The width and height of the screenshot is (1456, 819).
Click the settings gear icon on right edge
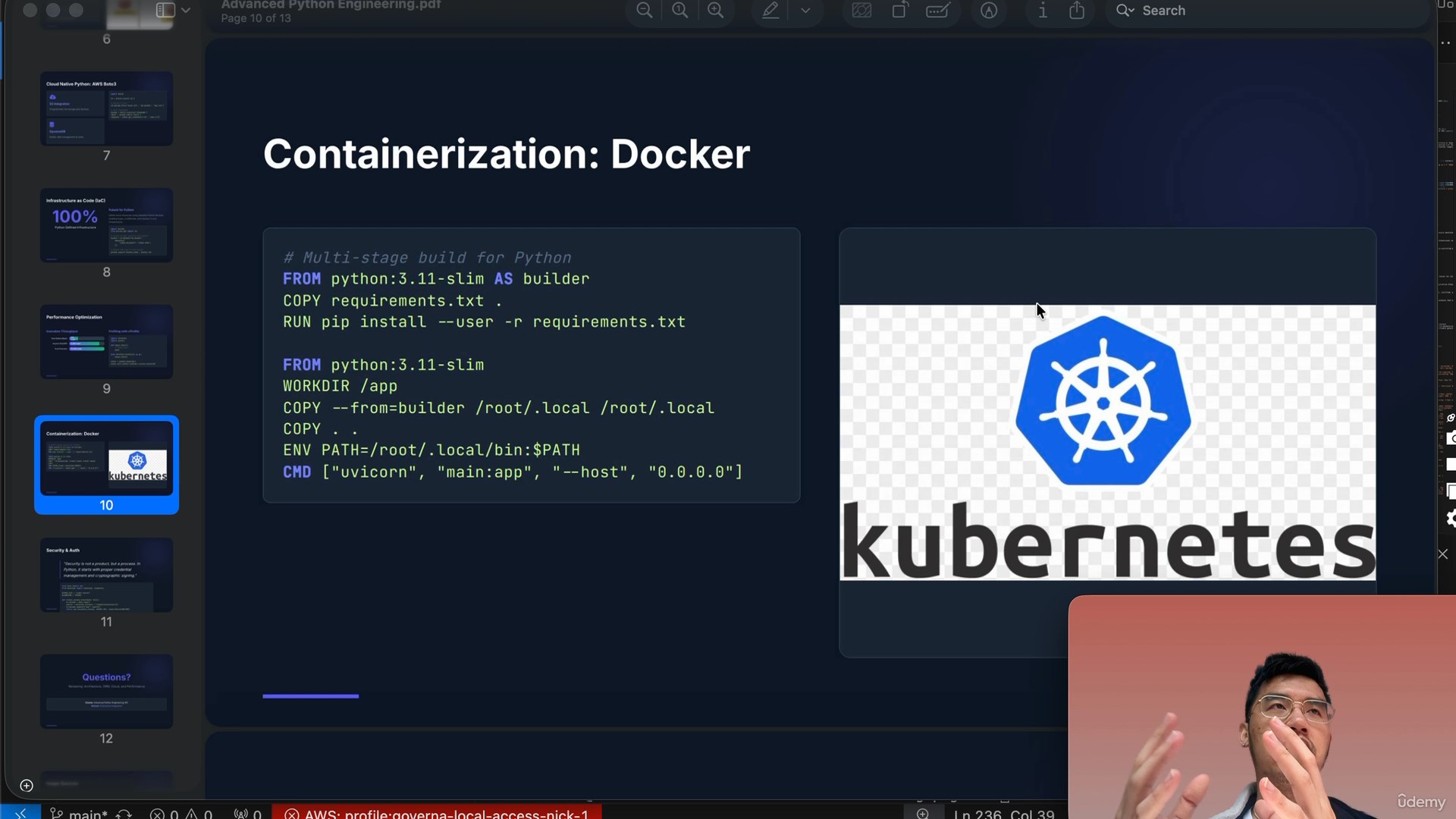tap(1450, 518)
